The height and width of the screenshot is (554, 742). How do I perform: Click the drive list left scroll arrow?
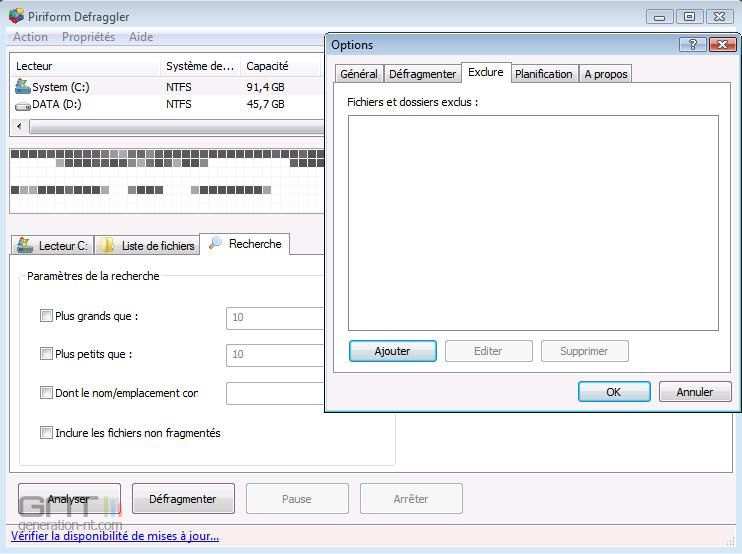pyautogui.click(x=19, y=126)
